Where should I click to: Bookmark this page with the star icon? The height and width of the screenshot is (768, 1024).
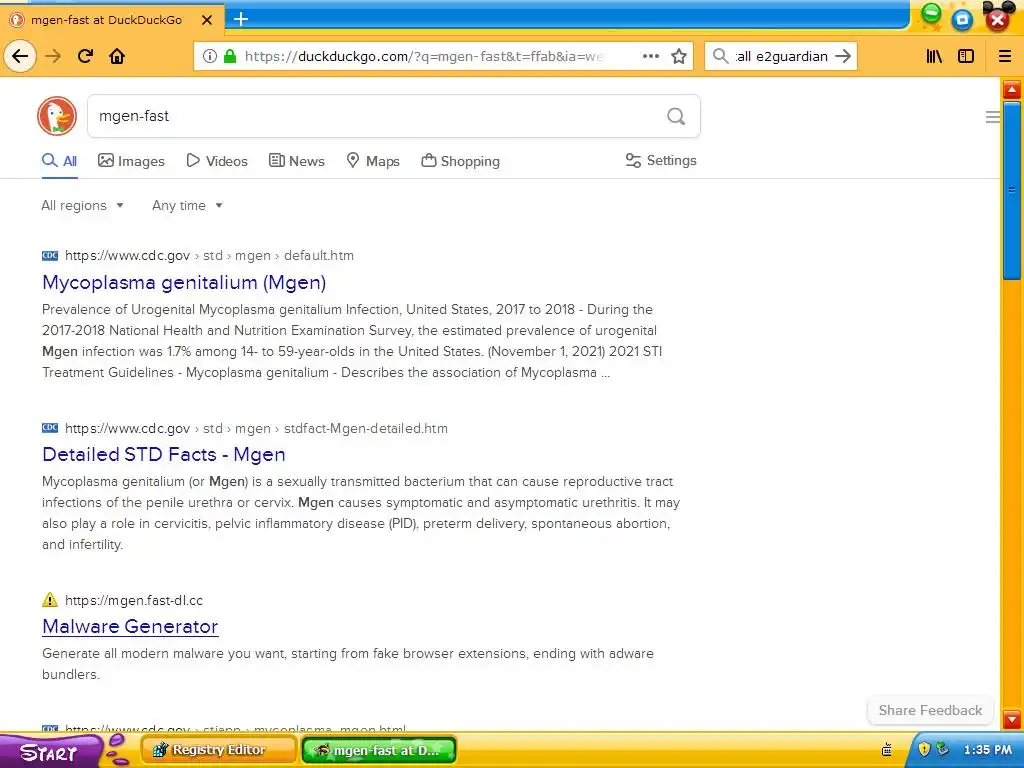tap(679, 56)
